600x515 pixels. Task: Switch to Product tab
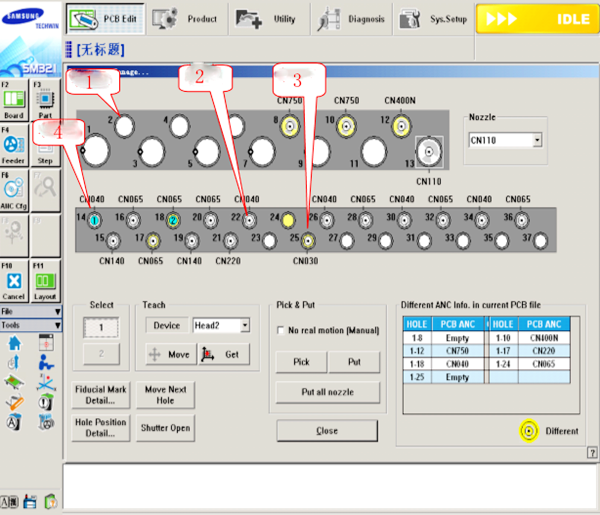(x=188, y=19)
